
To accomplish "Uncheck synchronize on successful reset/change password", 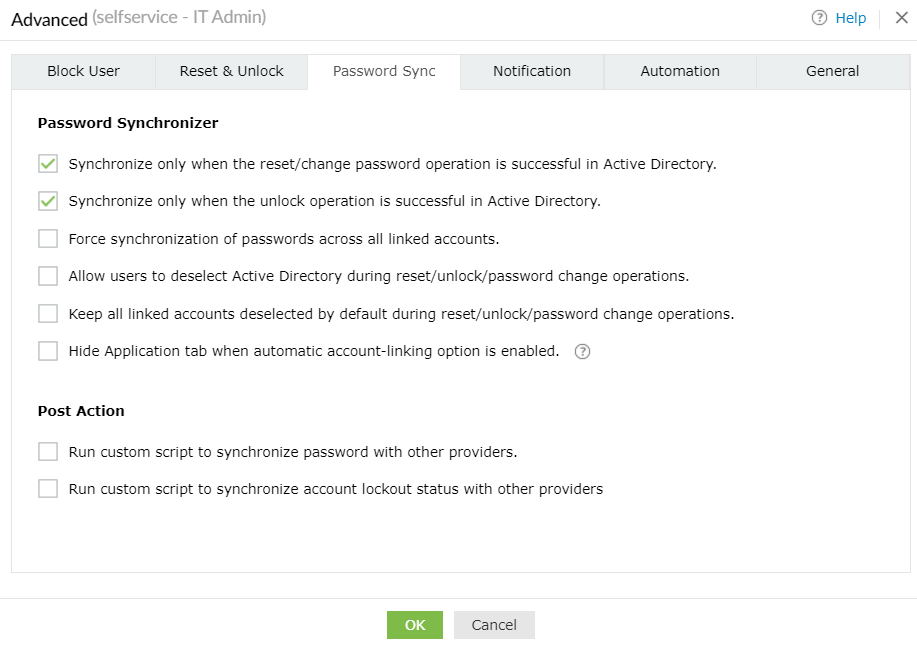I will (48, 164).
